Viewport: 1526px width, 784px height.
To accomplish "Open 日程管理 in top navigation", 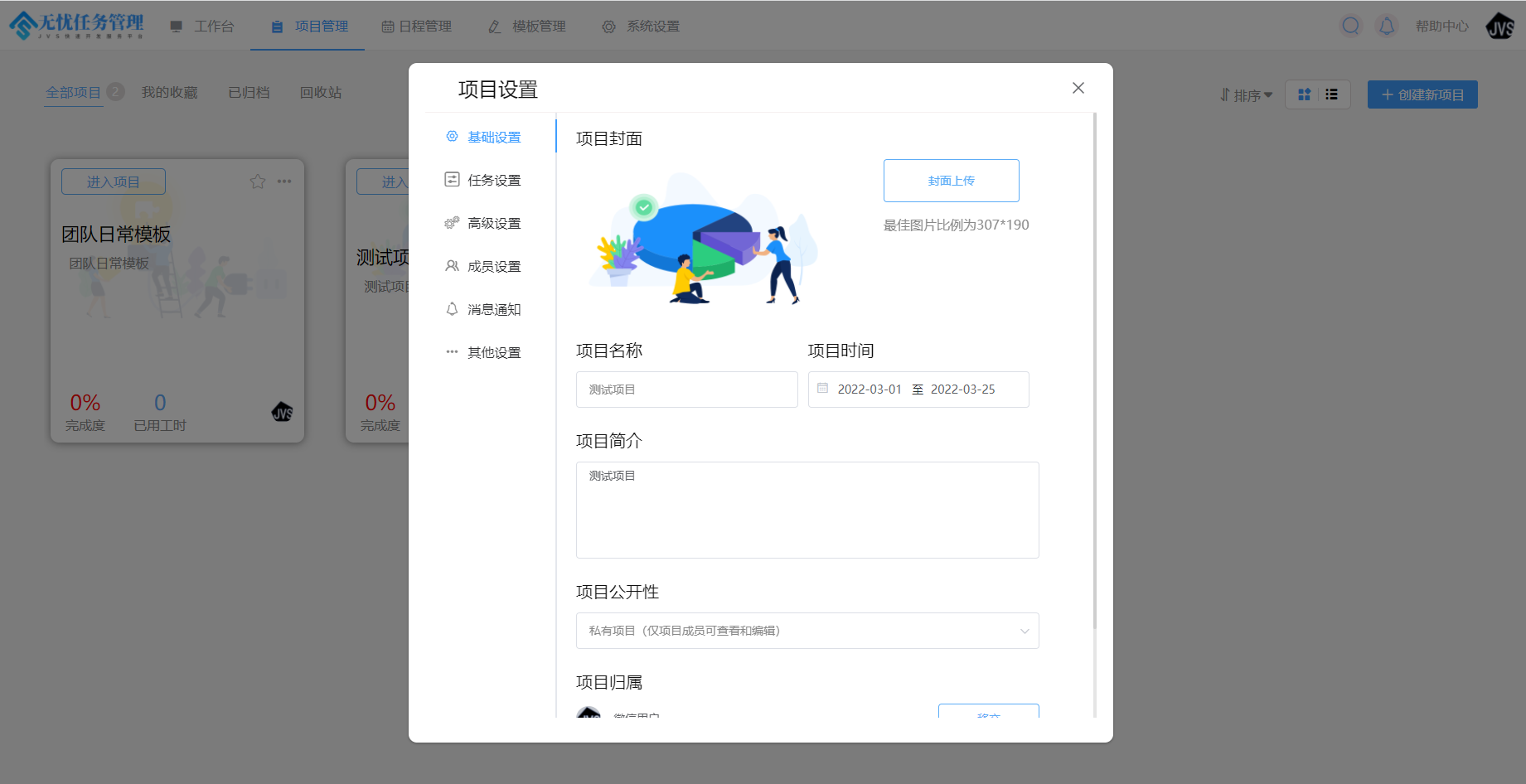I will (417, 27).
